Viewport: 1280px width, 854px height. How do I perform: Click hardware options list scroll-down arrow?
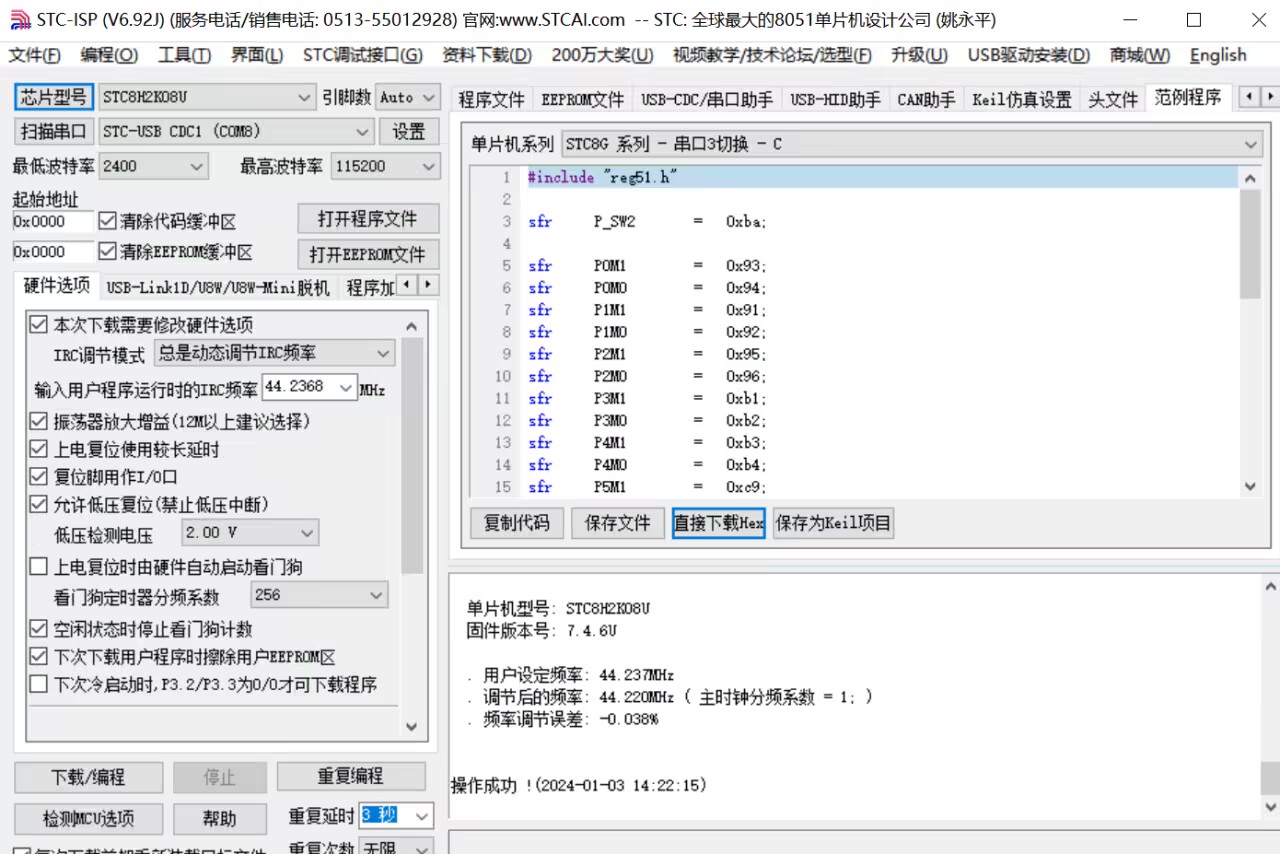click(411, 727)
